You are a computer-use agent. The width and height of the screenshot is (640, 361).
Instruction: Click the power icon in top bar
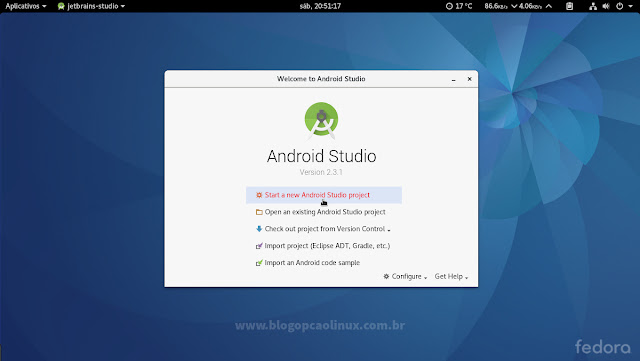(620, 6)
